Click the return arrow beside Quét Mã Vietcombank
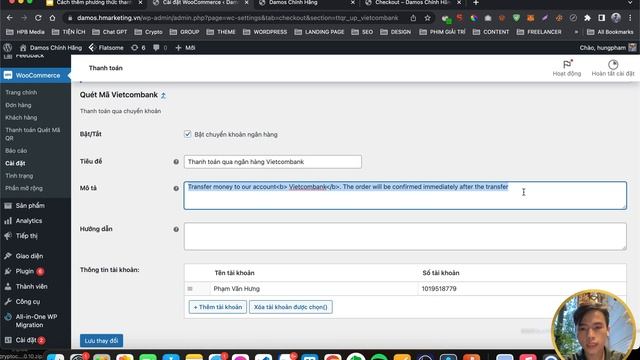This screenshot has height=360, width=640. coord(163,96)
